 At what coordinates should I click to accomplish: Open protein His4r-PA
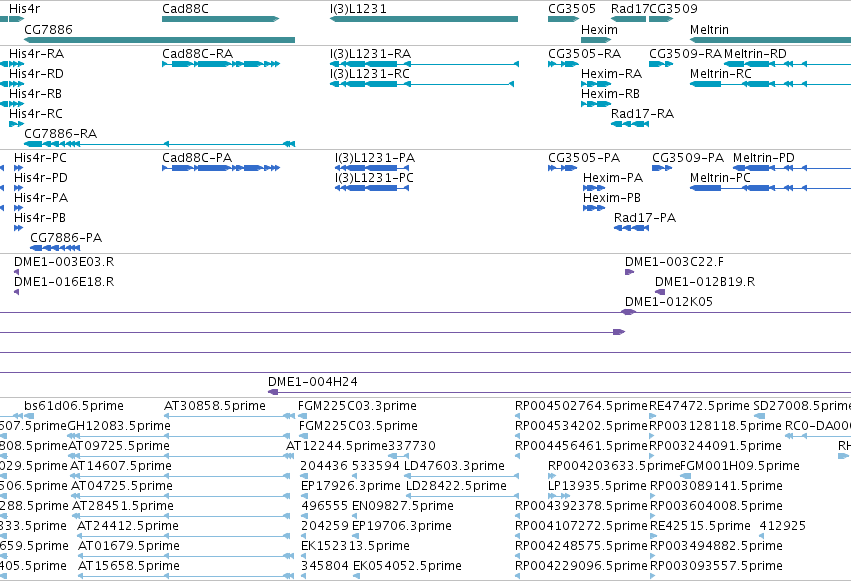[x=41, y=198]
